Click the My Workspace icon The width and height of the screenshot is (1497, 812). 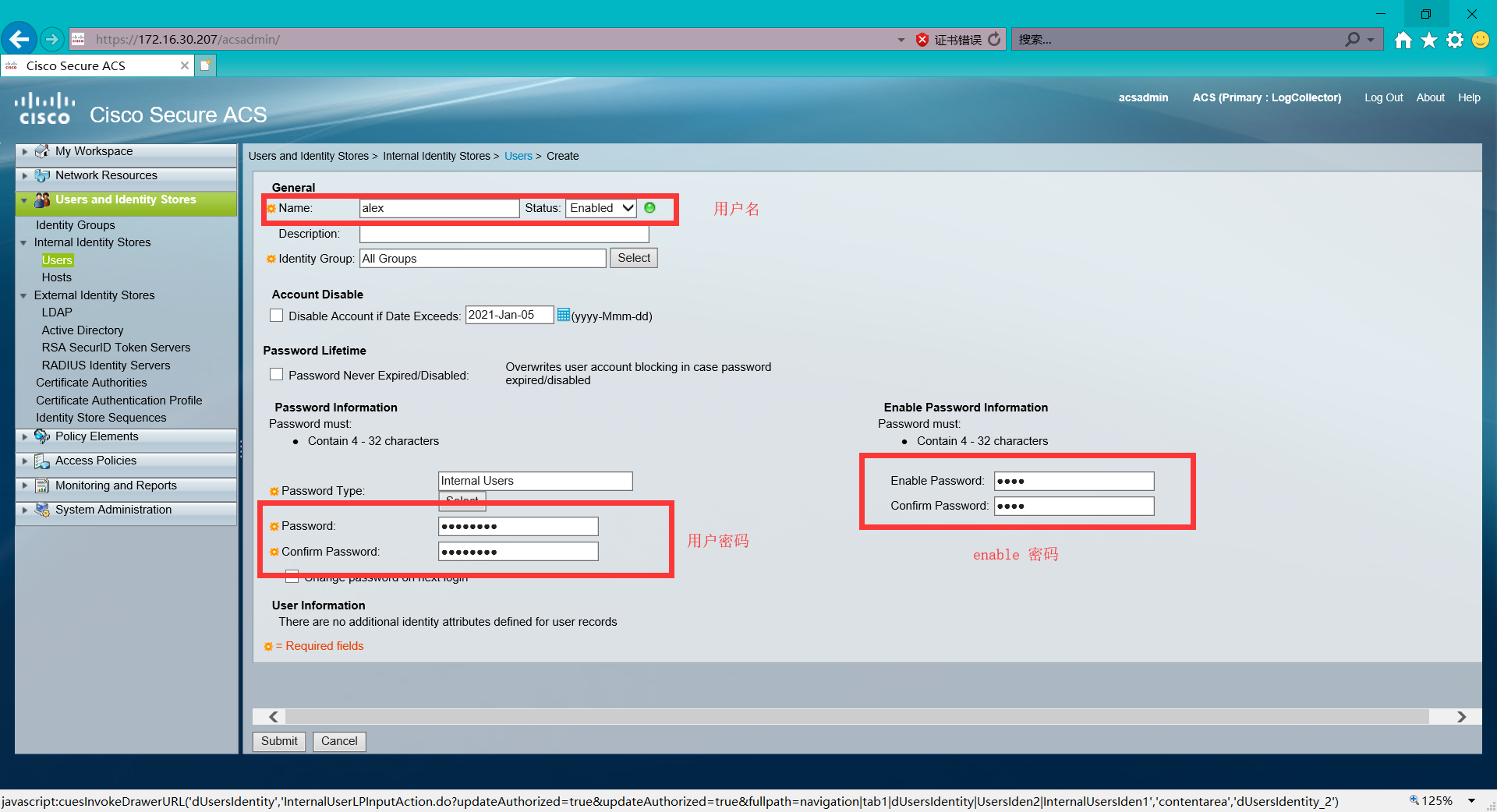42,151
